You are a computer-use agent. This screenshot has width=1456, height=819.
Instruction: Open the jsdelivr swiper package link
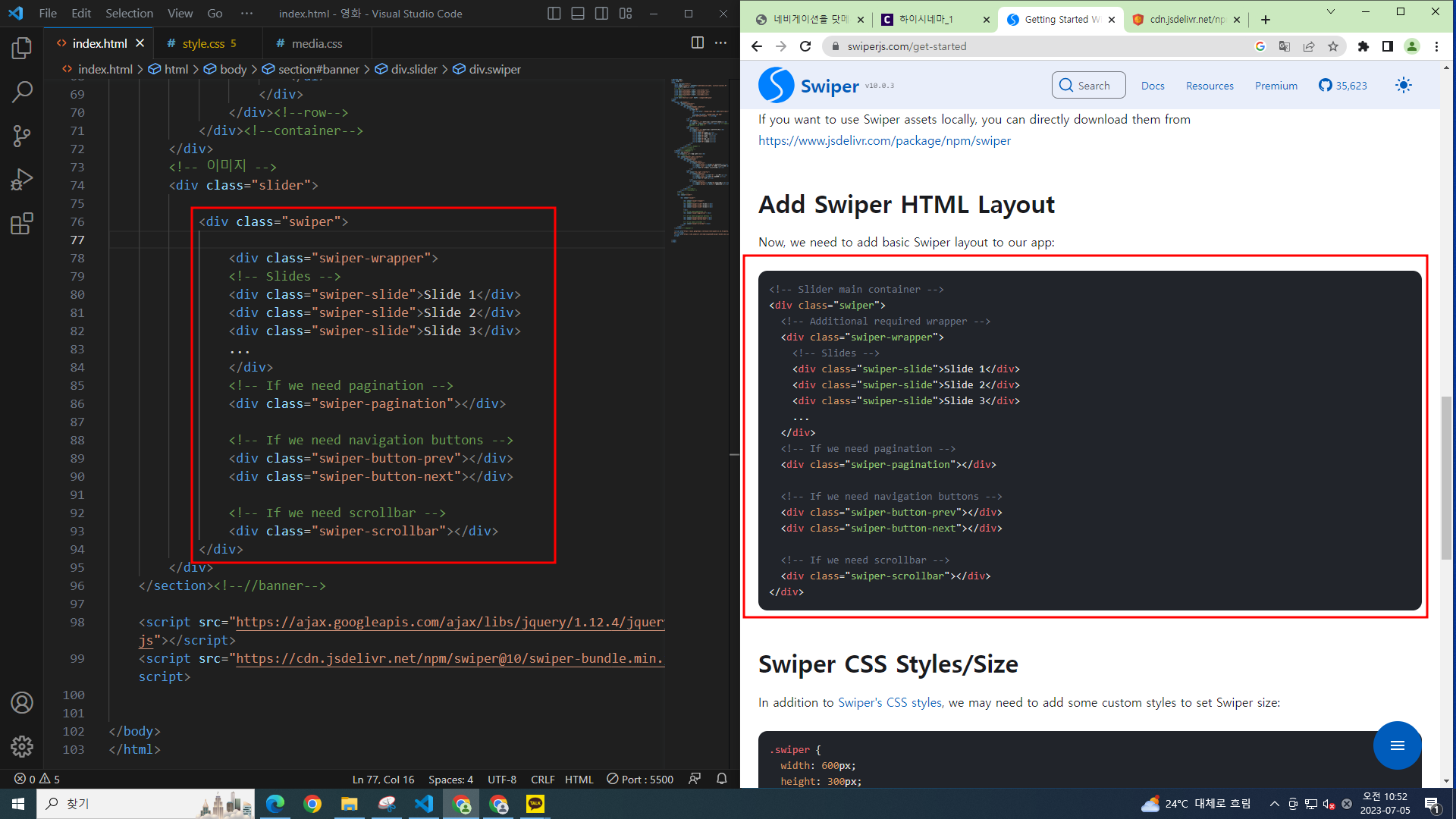point(884,141)
